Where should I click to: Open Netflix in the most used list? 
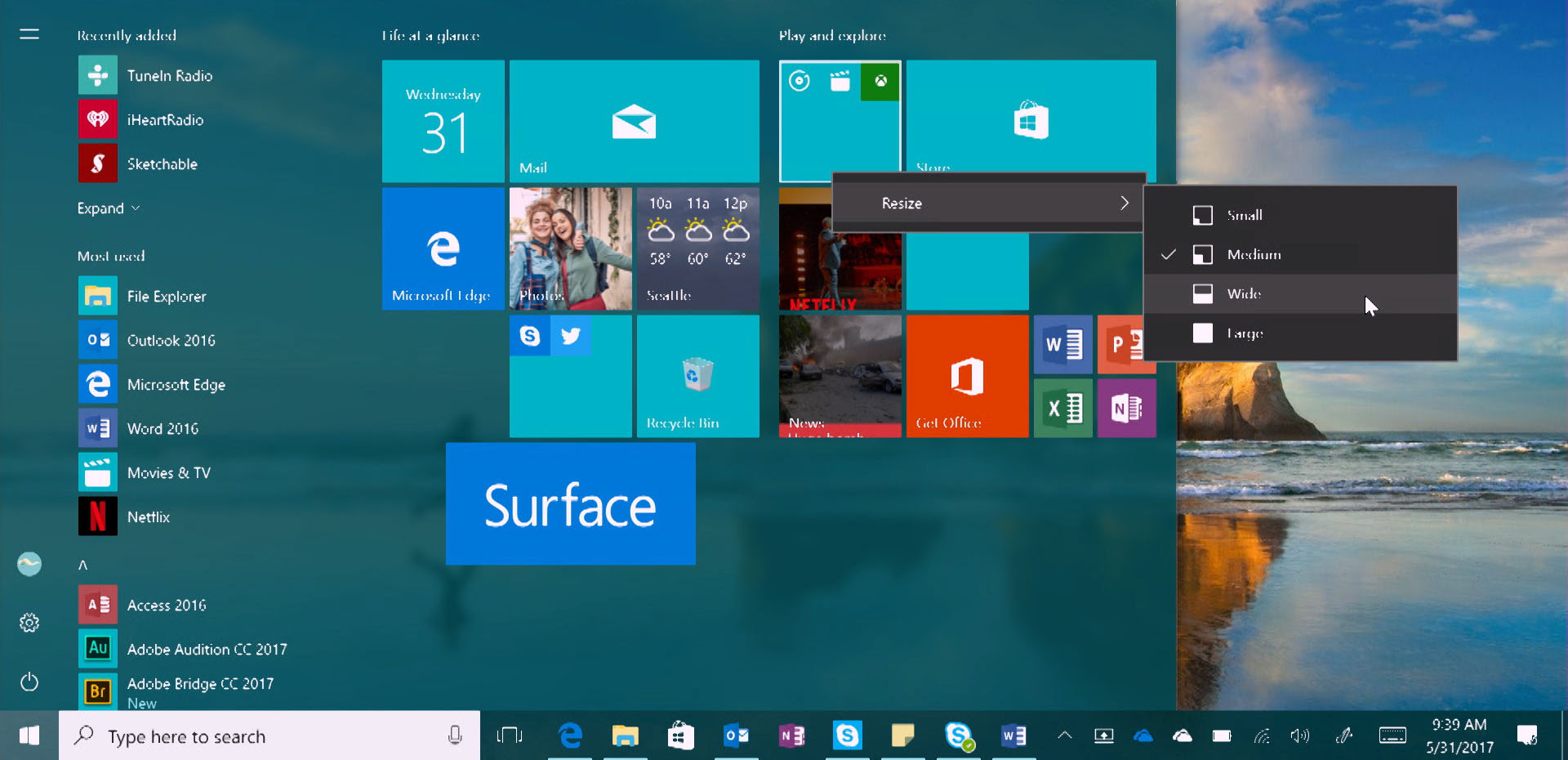click(x=148, y=516)
